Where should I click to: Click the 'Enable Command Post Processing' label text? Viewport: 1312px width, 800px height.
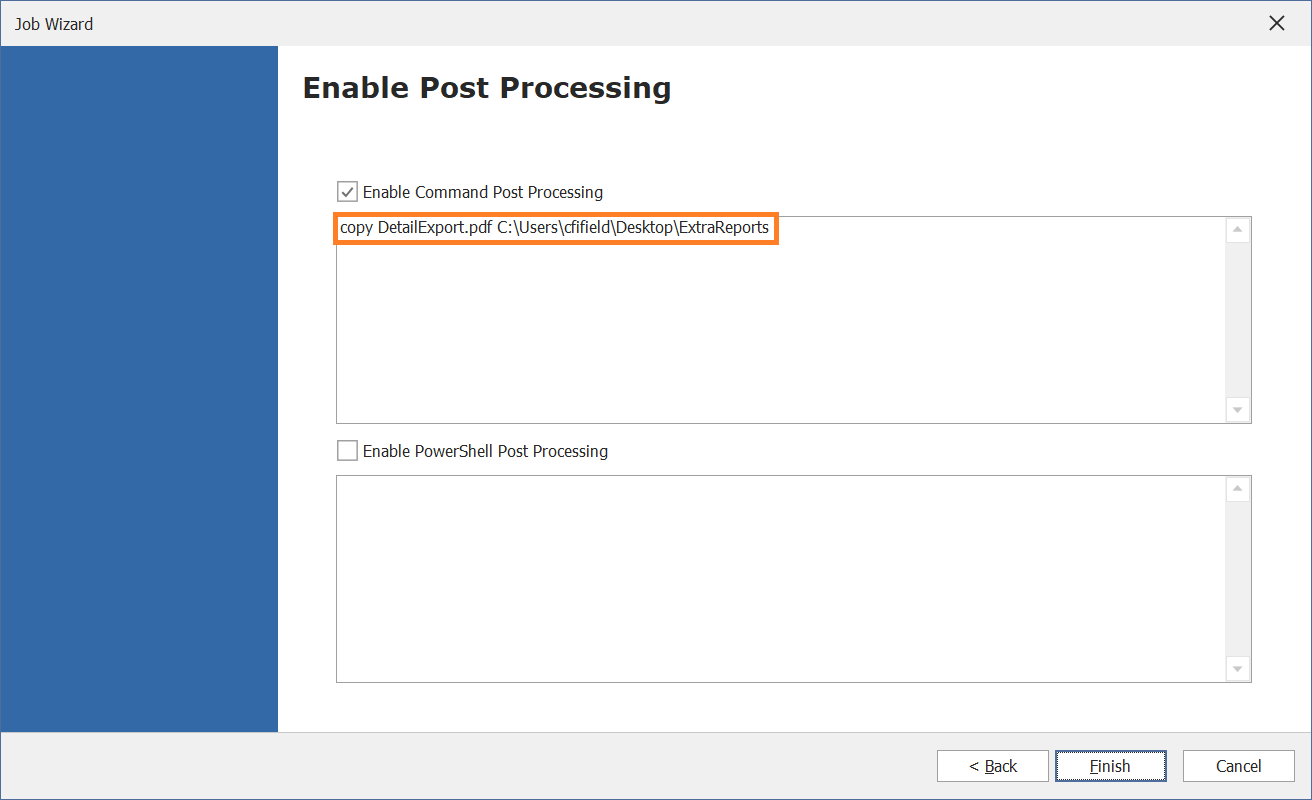pos(483,192)
